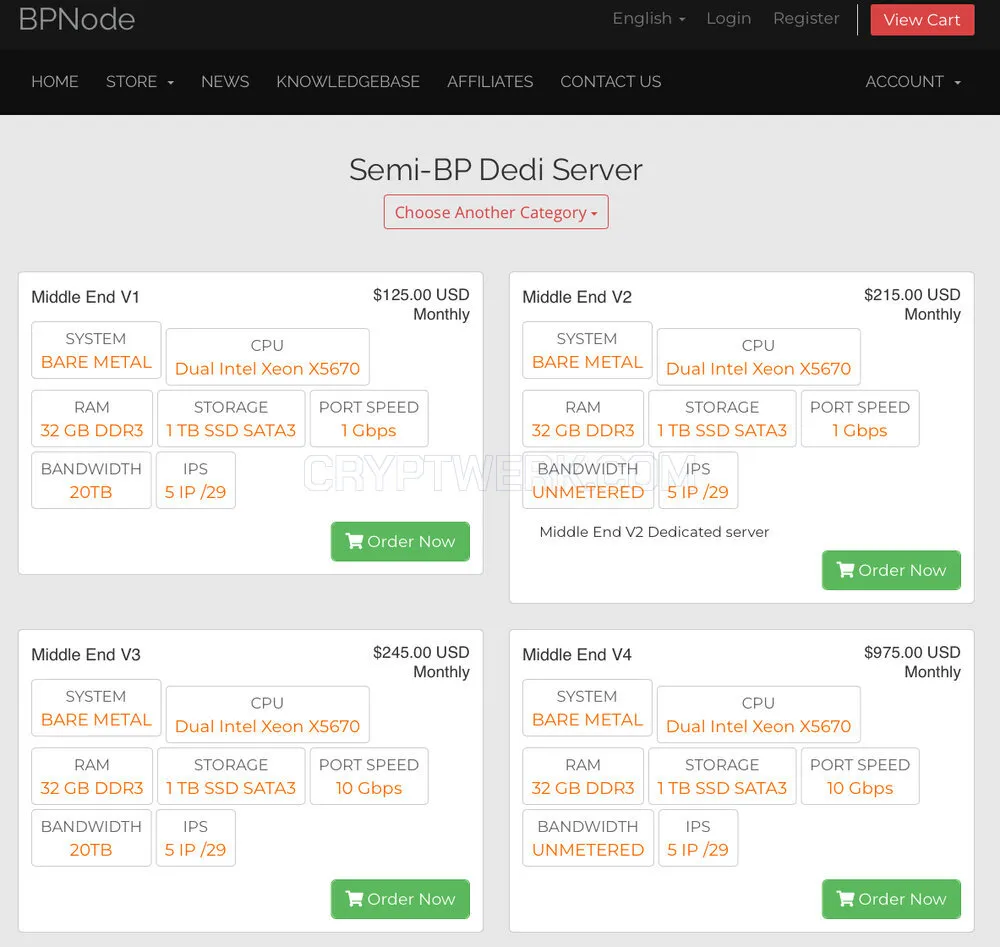This screenshot has height=947, width=1000.
Task: Open the Choose Another Category dropdown
Action: pos(496,212)
